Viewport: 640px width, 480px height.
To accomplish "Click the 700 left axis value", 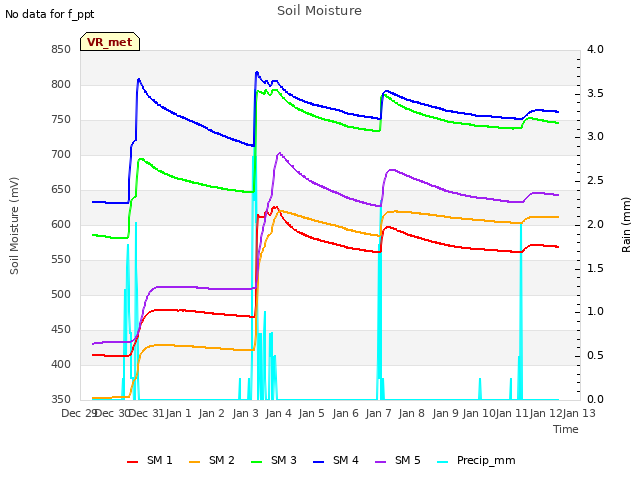I will click(61, 155).
